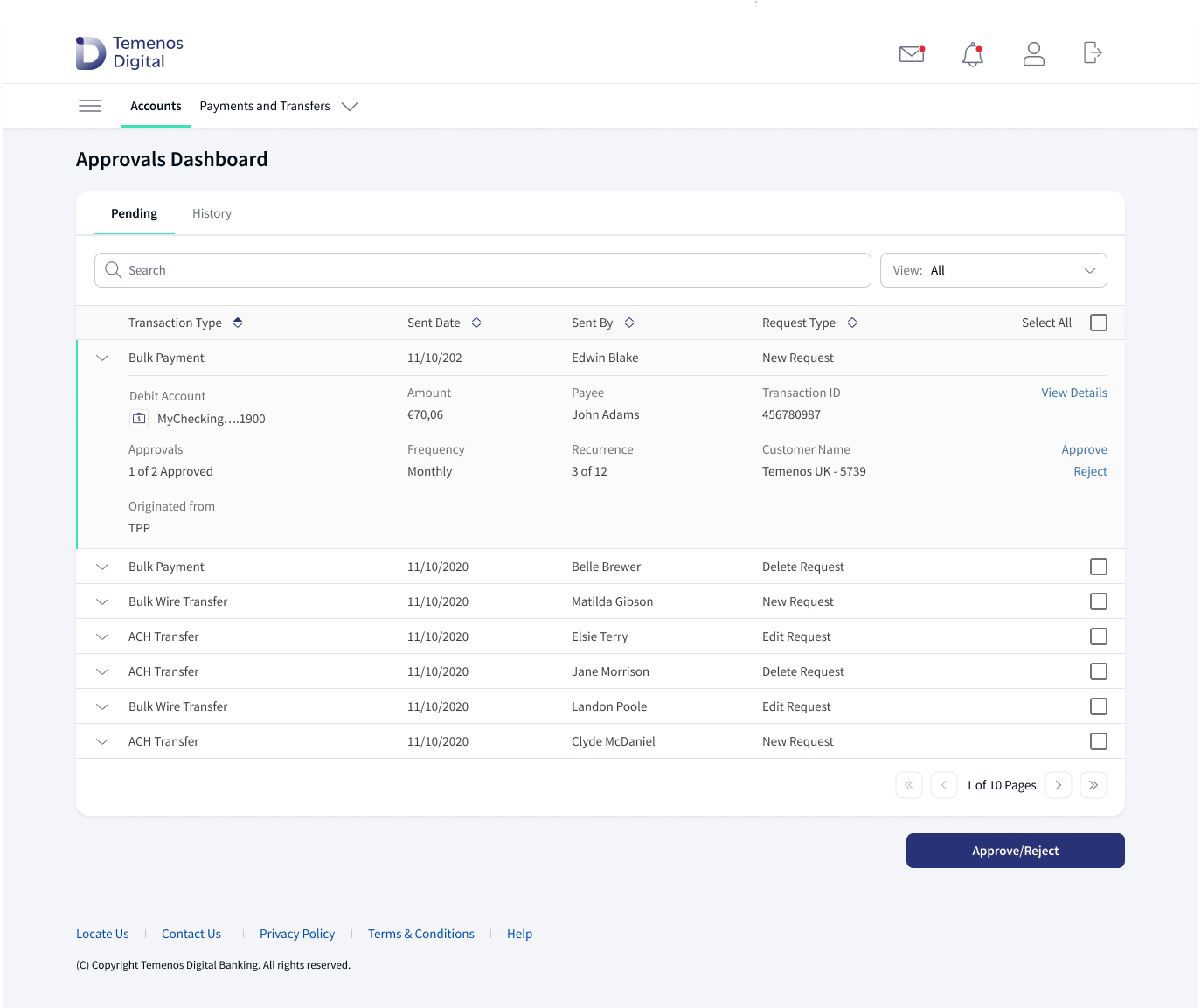Viewport: 1201px width, 1008px height.
Task: Click the Sent Date column header
Action: point(434,323)
